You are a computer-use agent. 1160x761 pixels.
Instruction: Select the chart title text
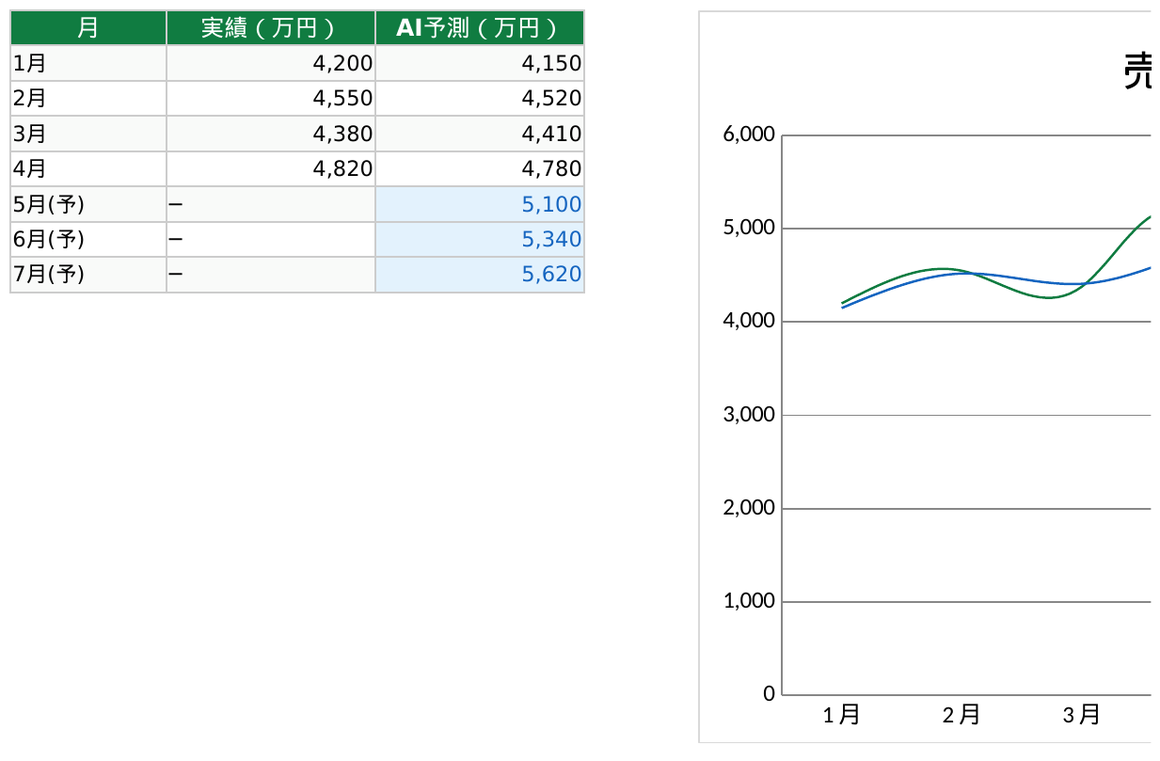(1138, 72)
